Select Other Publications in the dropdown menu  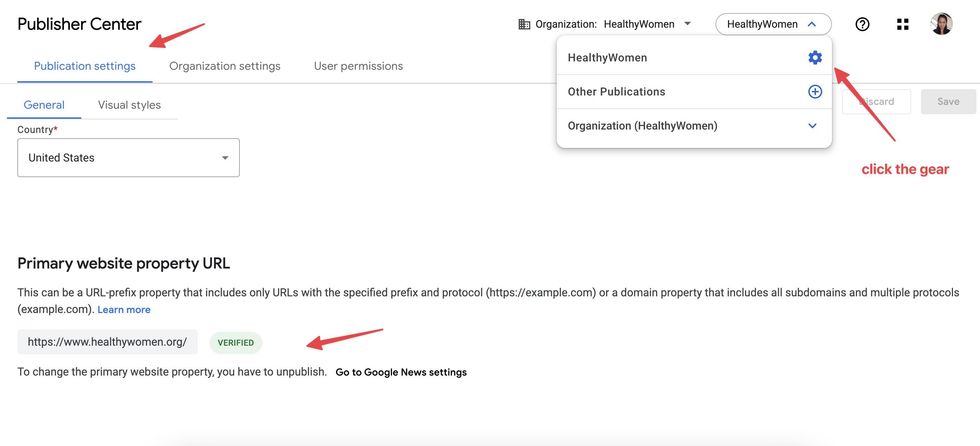(694, 92)
